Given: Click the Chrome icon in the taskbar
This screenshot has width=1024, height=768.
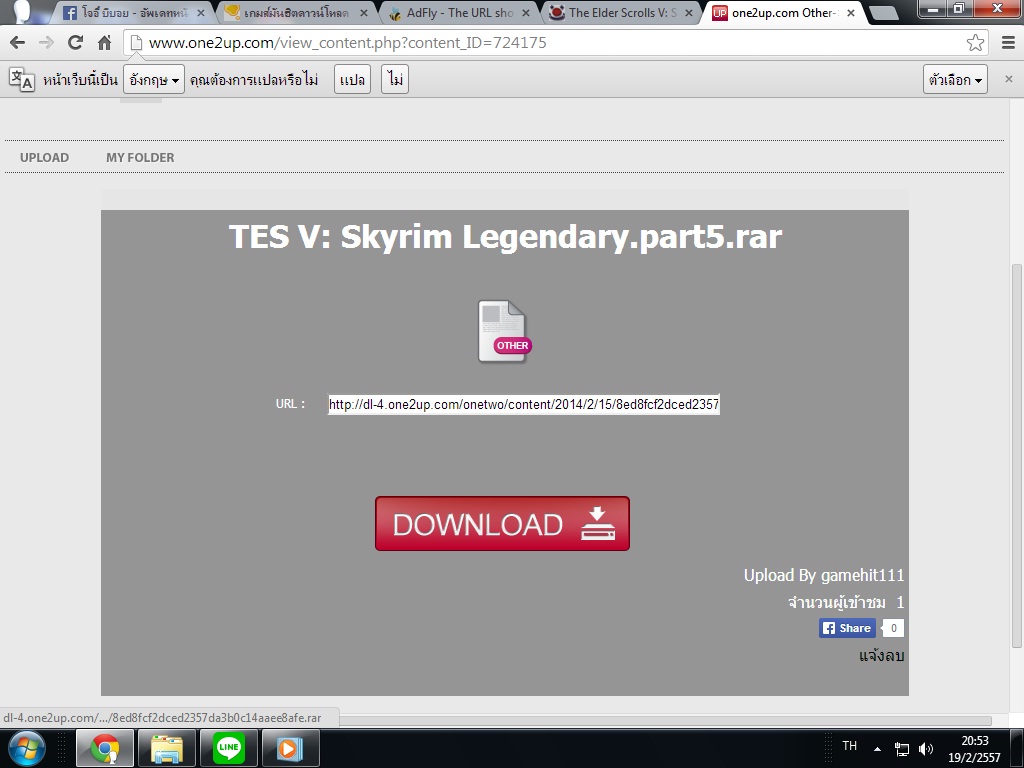Looking at the screenshot, I should [x=105, y=748].
